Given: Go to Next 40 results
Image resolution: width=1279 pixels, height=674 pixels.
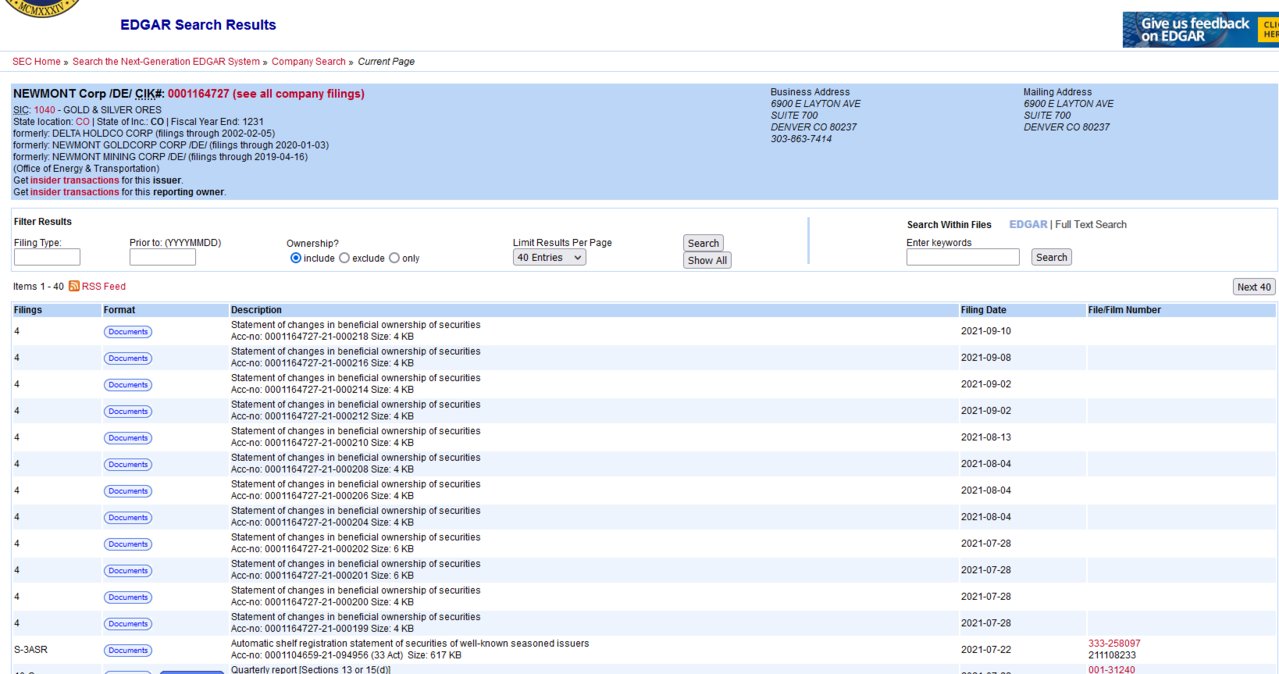Looking at the screenshot, I should click(1254, 287).
